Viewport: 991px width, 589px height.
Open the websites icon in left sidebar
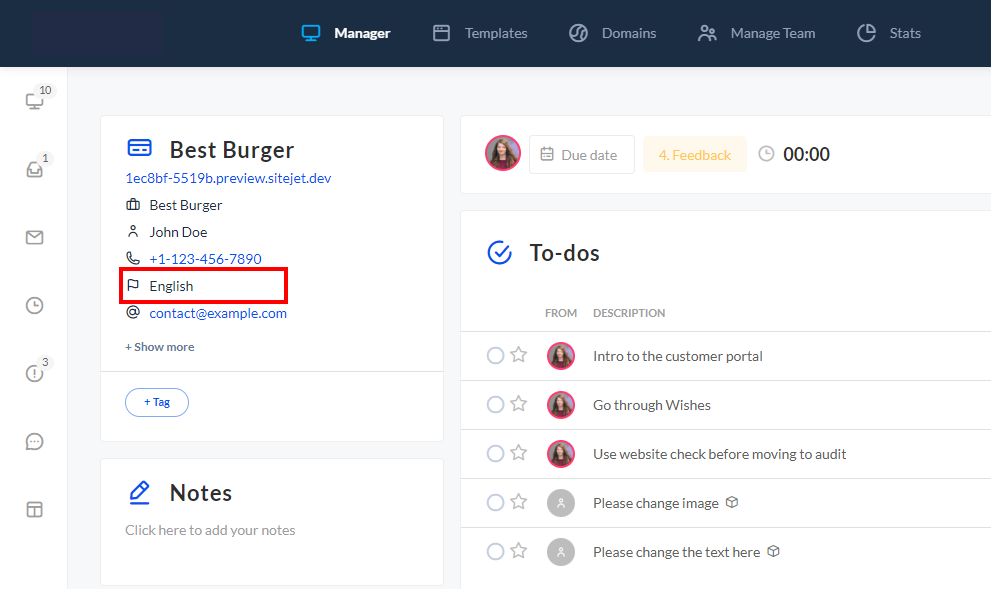pos(35,101)
